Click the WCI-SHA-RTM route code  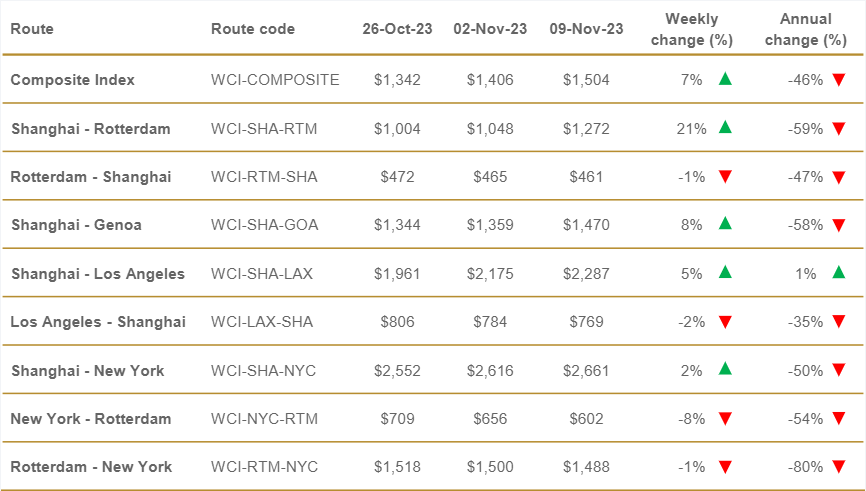264,128
